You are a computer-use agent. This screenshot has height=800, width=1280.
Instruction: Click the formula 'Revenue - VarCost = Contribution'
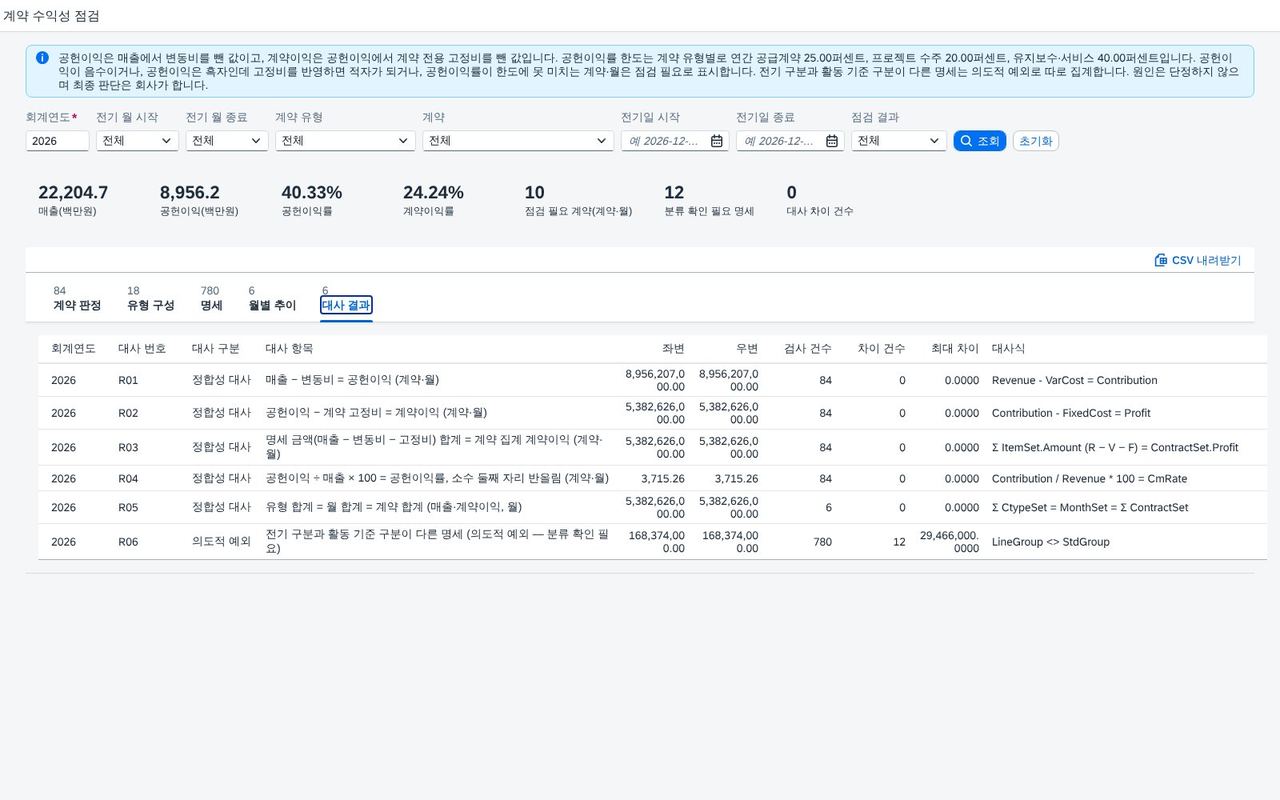[1074, 381]
